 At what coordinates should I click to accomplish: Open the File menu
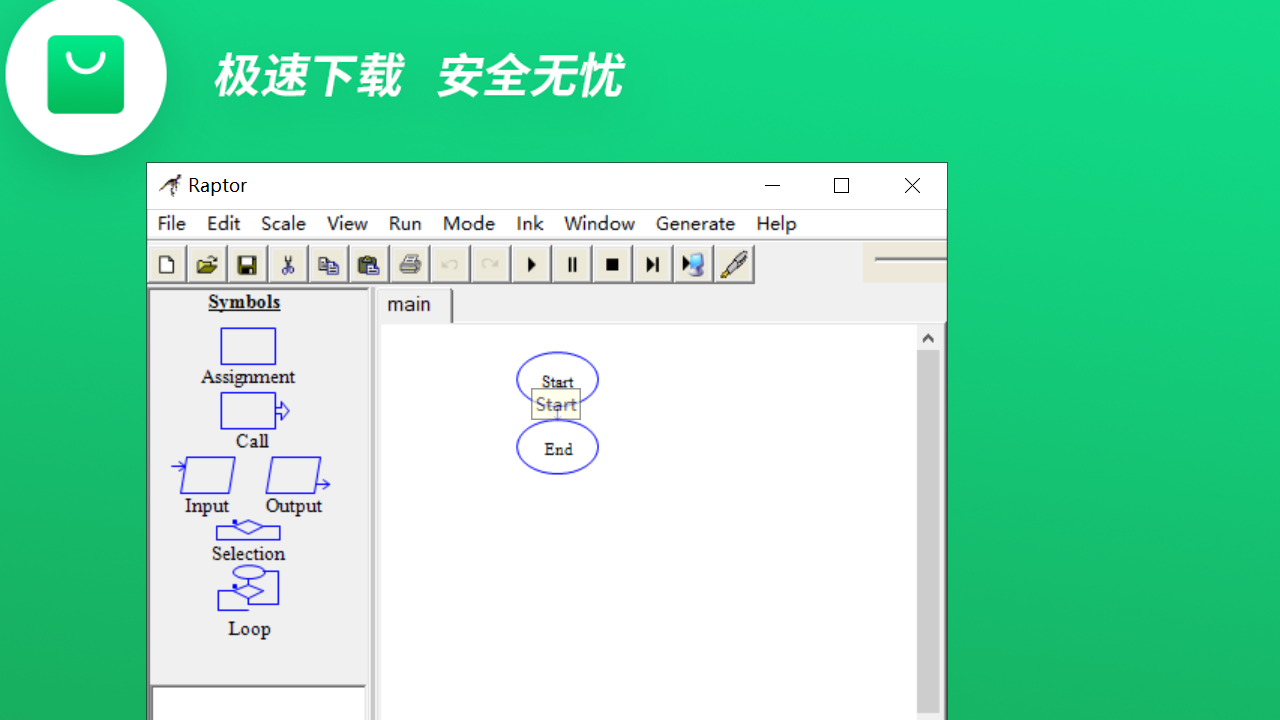tap(170, 223)
